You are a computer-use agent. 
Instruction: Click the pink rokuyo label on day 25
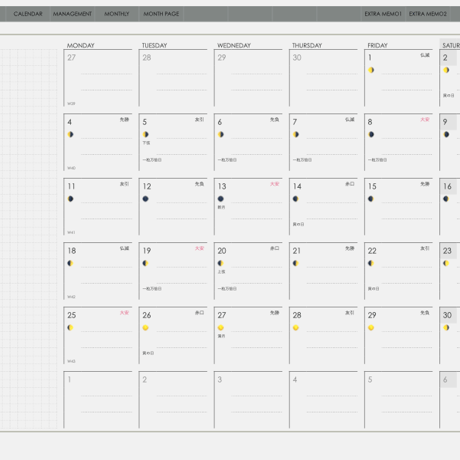[124, 313]
